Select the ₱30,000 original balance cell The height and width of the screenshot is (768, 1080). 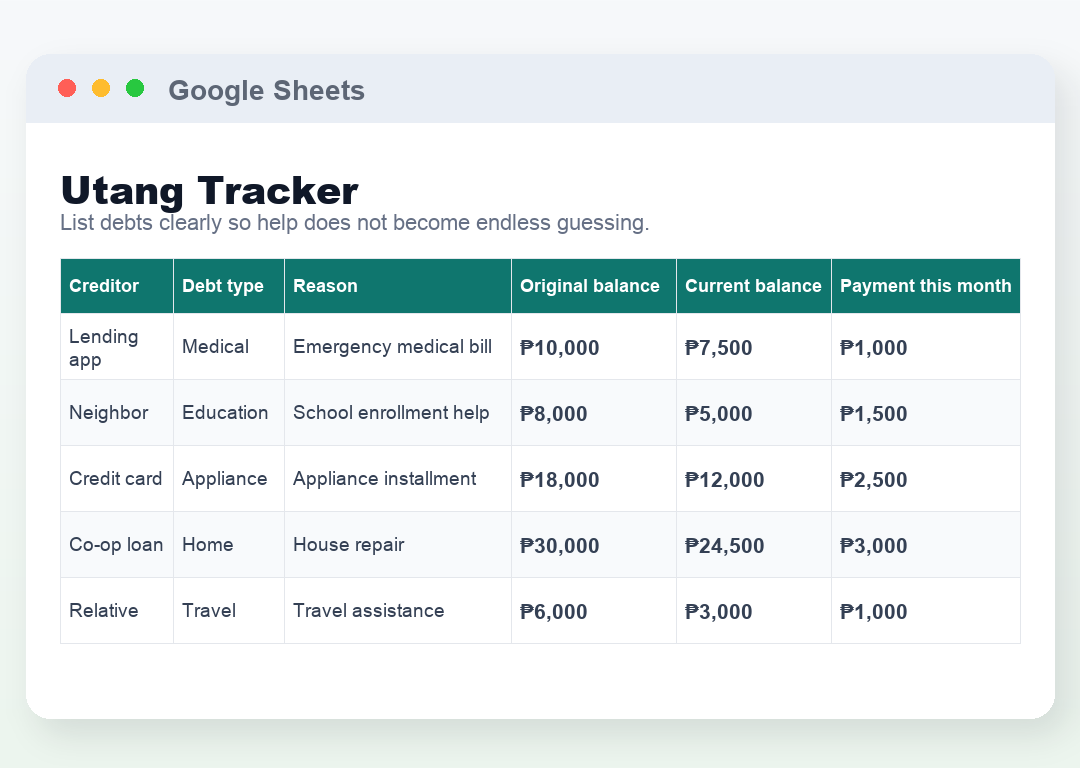coord(594,545)
